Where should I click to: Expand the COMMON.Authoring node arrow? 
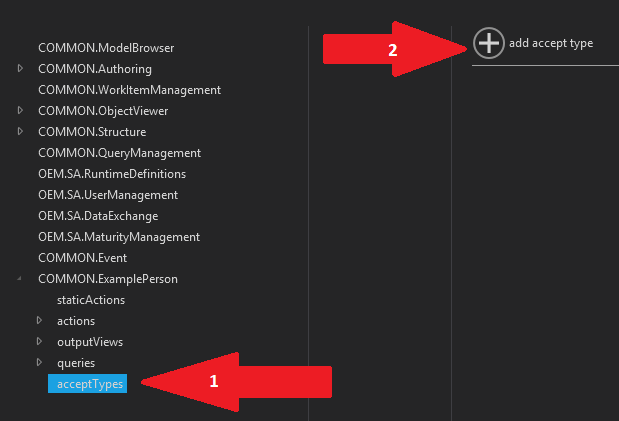coord(20,68)
